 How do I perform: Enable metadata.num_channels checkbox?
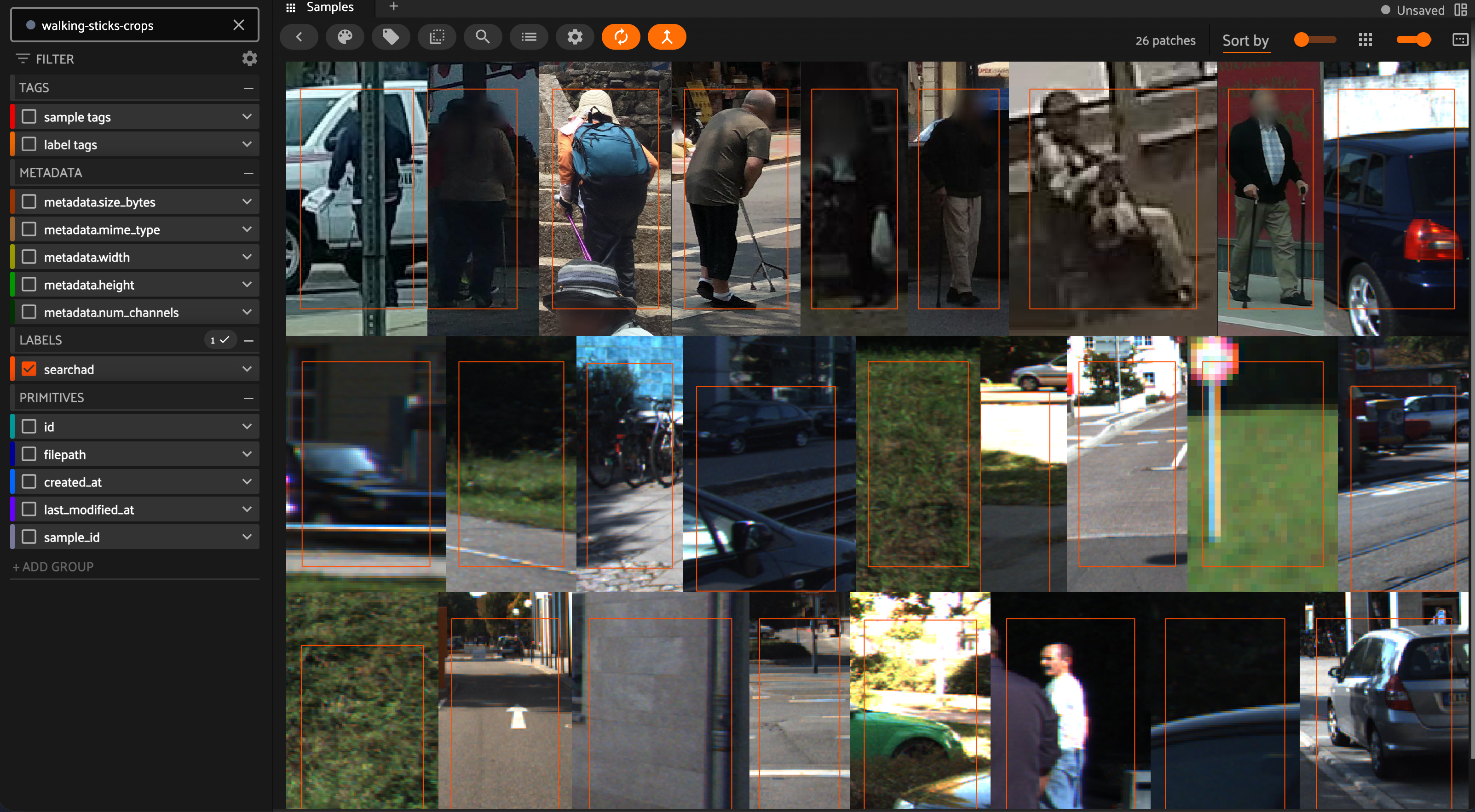pyautogui.click(x=29, y=312)
